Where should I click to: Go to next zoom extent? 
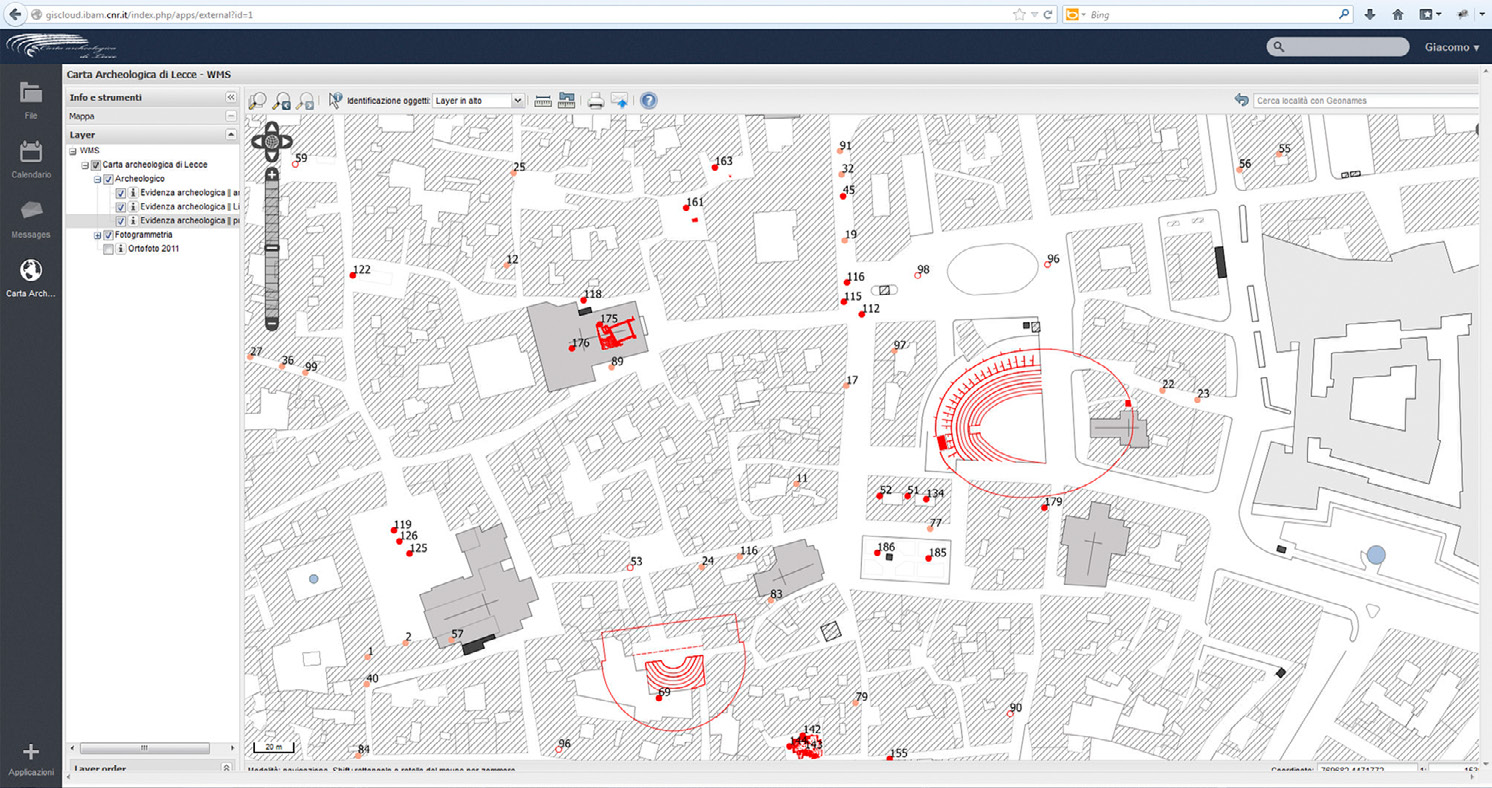pos(306,101)
